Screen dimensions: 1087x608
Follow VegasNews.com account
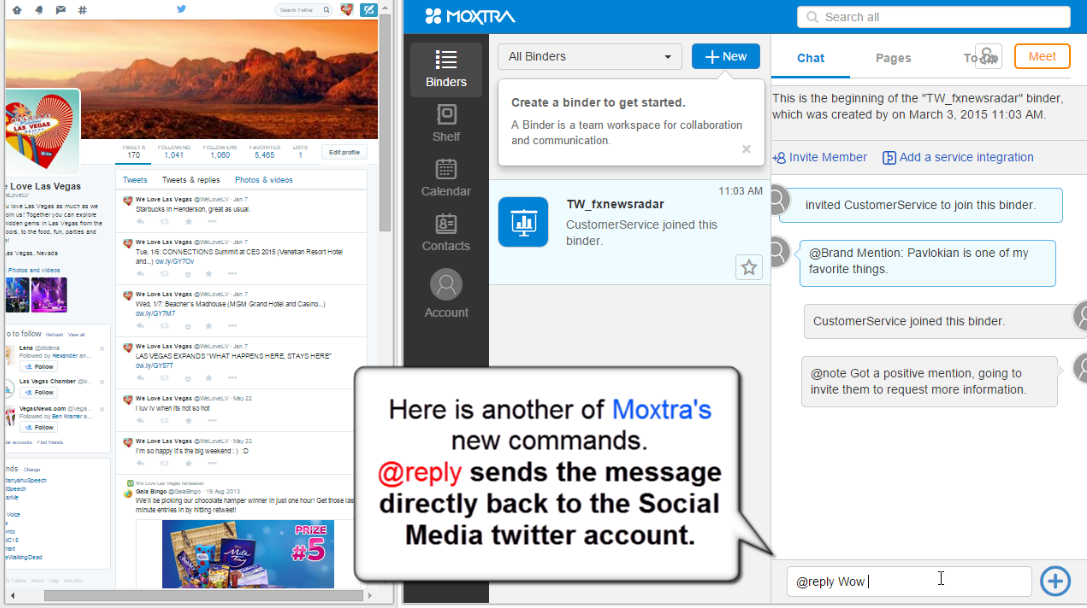40,428
